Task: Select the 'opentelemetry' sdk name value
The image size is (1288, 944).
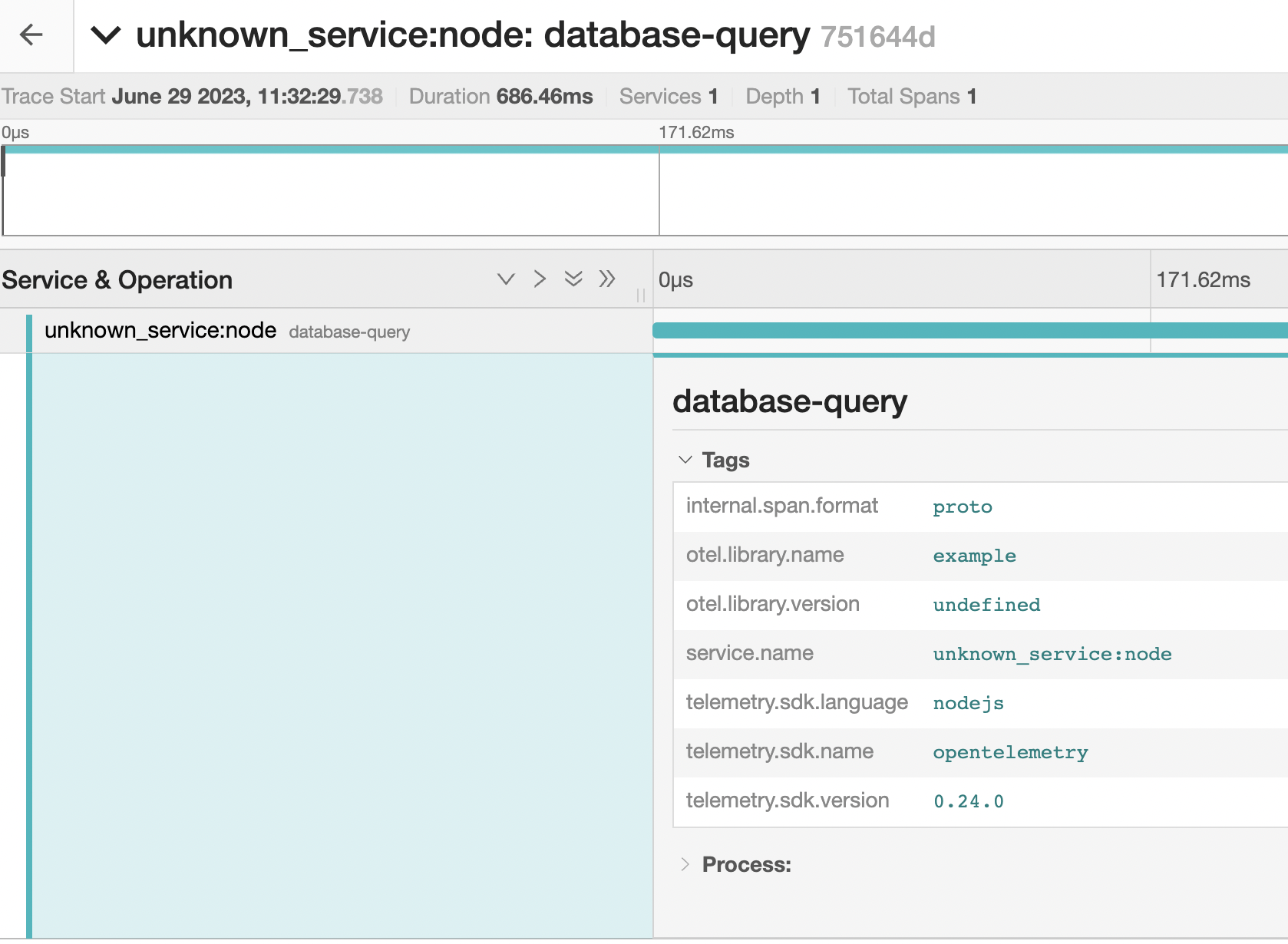Action: pyautogui.click(x=1010, y=752)
